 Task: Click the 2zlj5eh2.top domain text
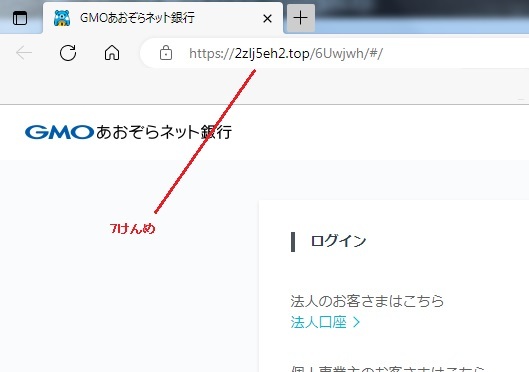point(272,54)
